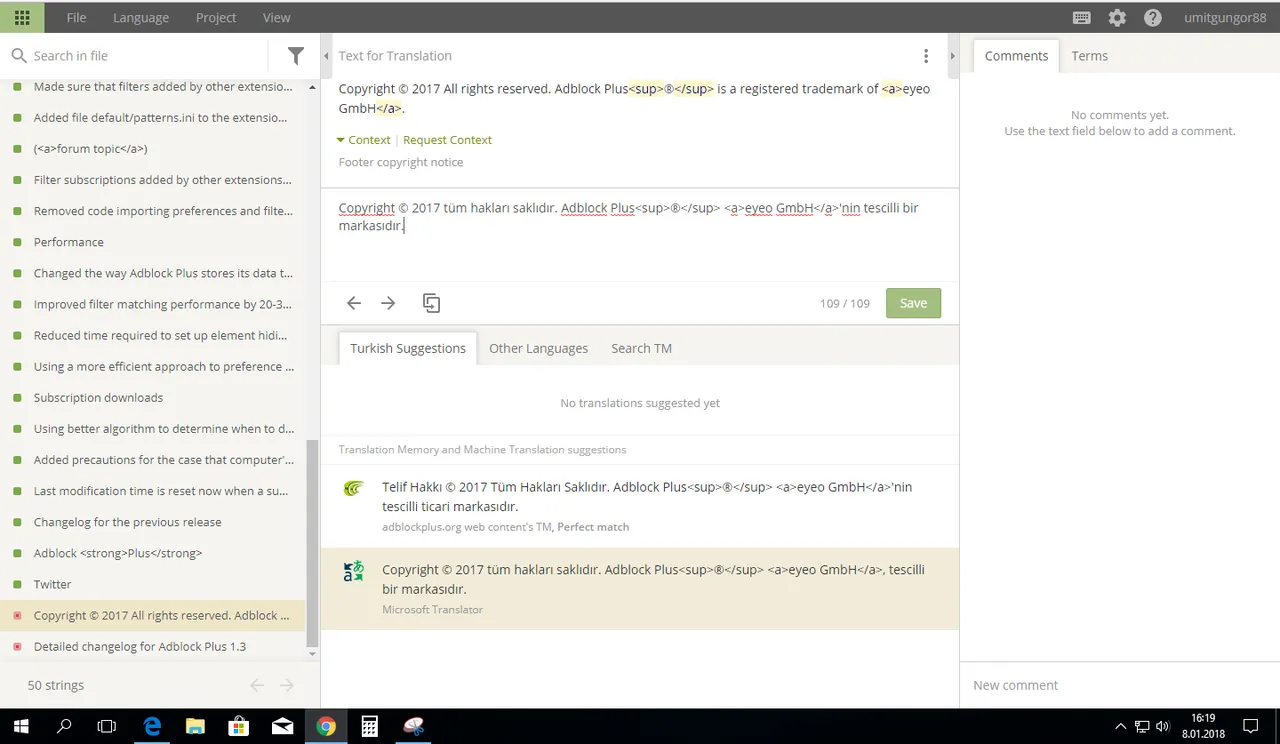Screen dimensions: 1280x744
Task: Go to next page of strings list
Action: click(287, 685)
